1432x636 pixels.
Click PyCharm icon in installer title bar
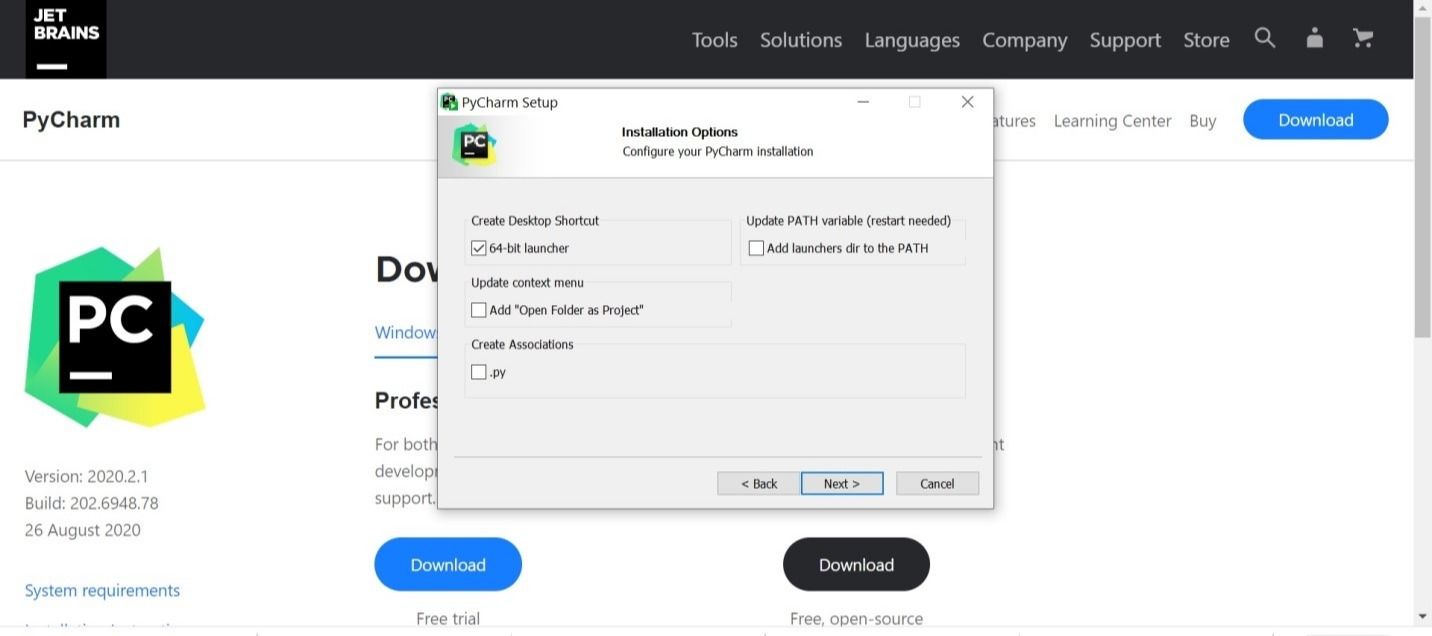(450, 102)
